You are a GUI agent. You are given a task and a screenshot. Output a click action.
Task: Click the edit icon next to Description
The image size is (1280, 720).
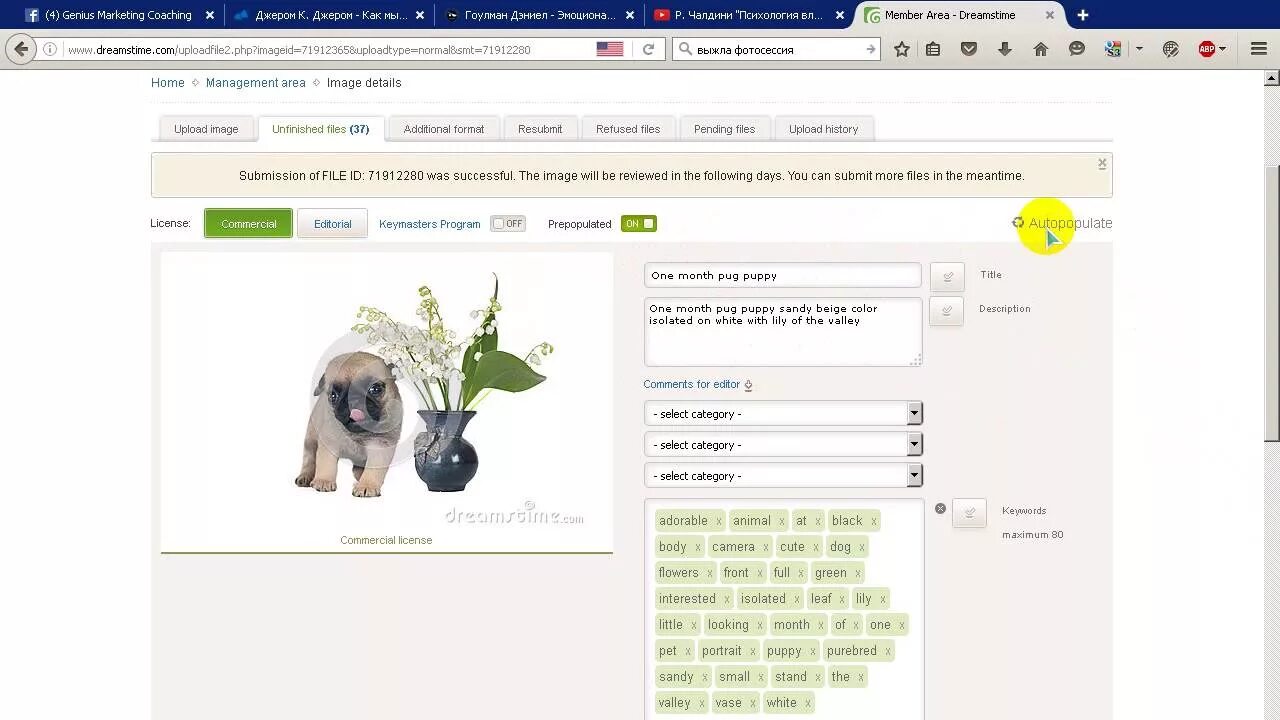click(946, 311)
